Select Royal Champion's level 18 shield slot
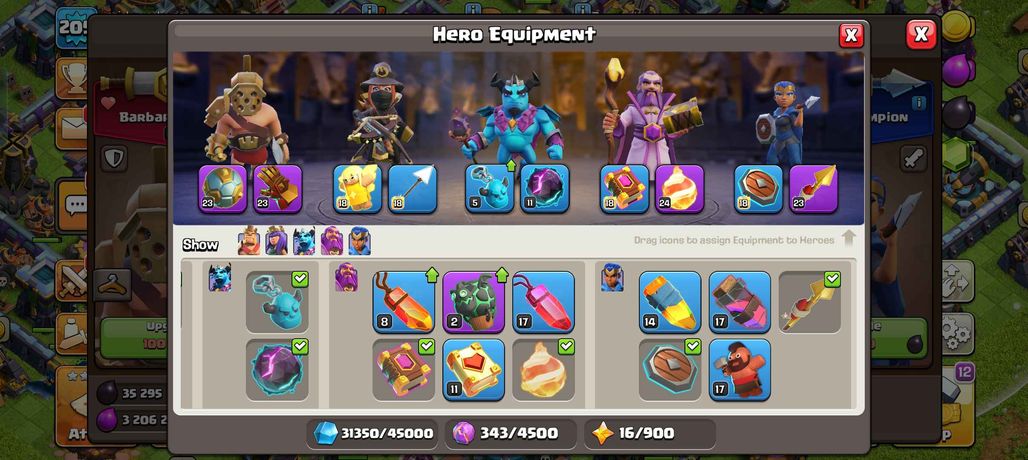Image resolution: width=1028 pixels, height=460 pixels. pos(759,189)
